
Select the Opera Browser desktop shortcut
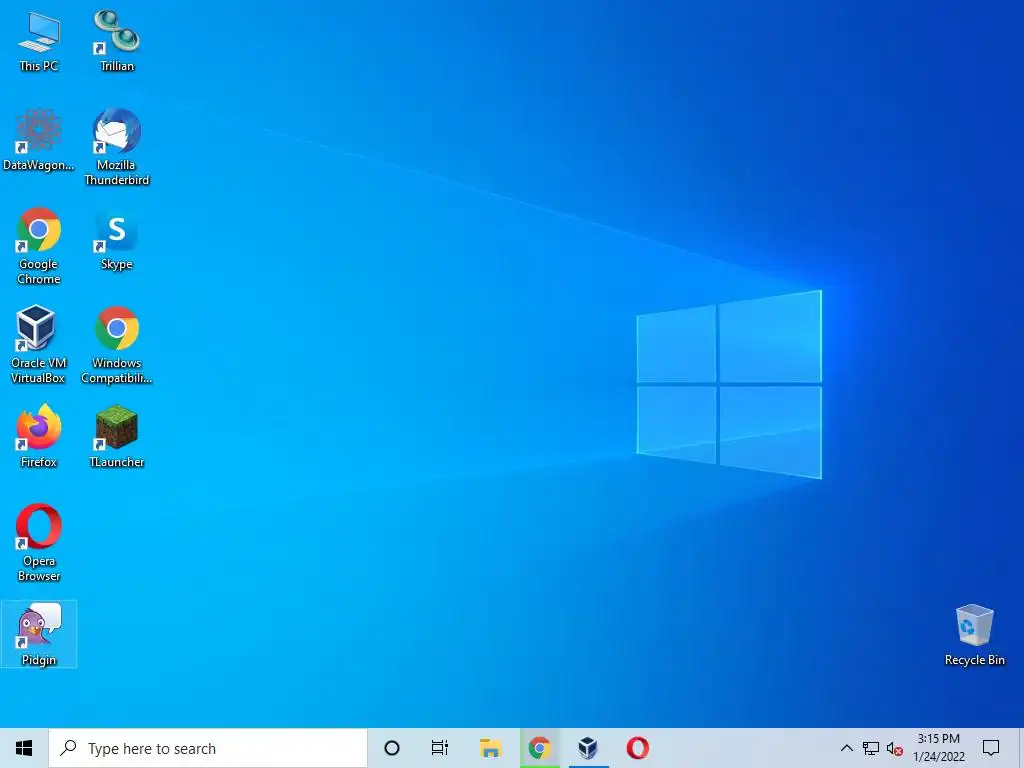[x=39, y=543]
